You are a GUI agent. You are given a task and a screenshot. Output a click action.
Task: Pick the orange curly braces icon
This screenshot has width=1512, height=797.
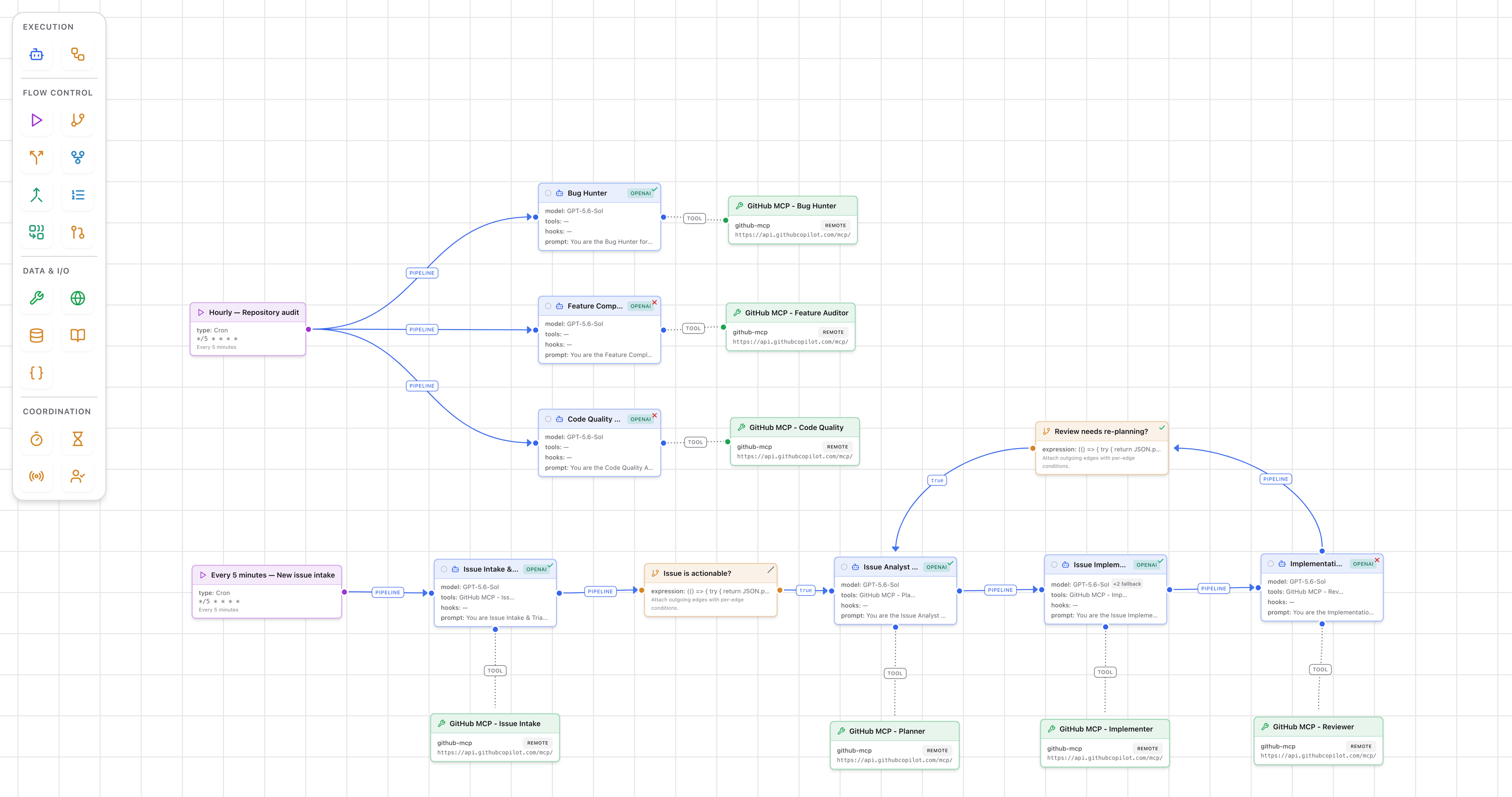click(36, 373)
